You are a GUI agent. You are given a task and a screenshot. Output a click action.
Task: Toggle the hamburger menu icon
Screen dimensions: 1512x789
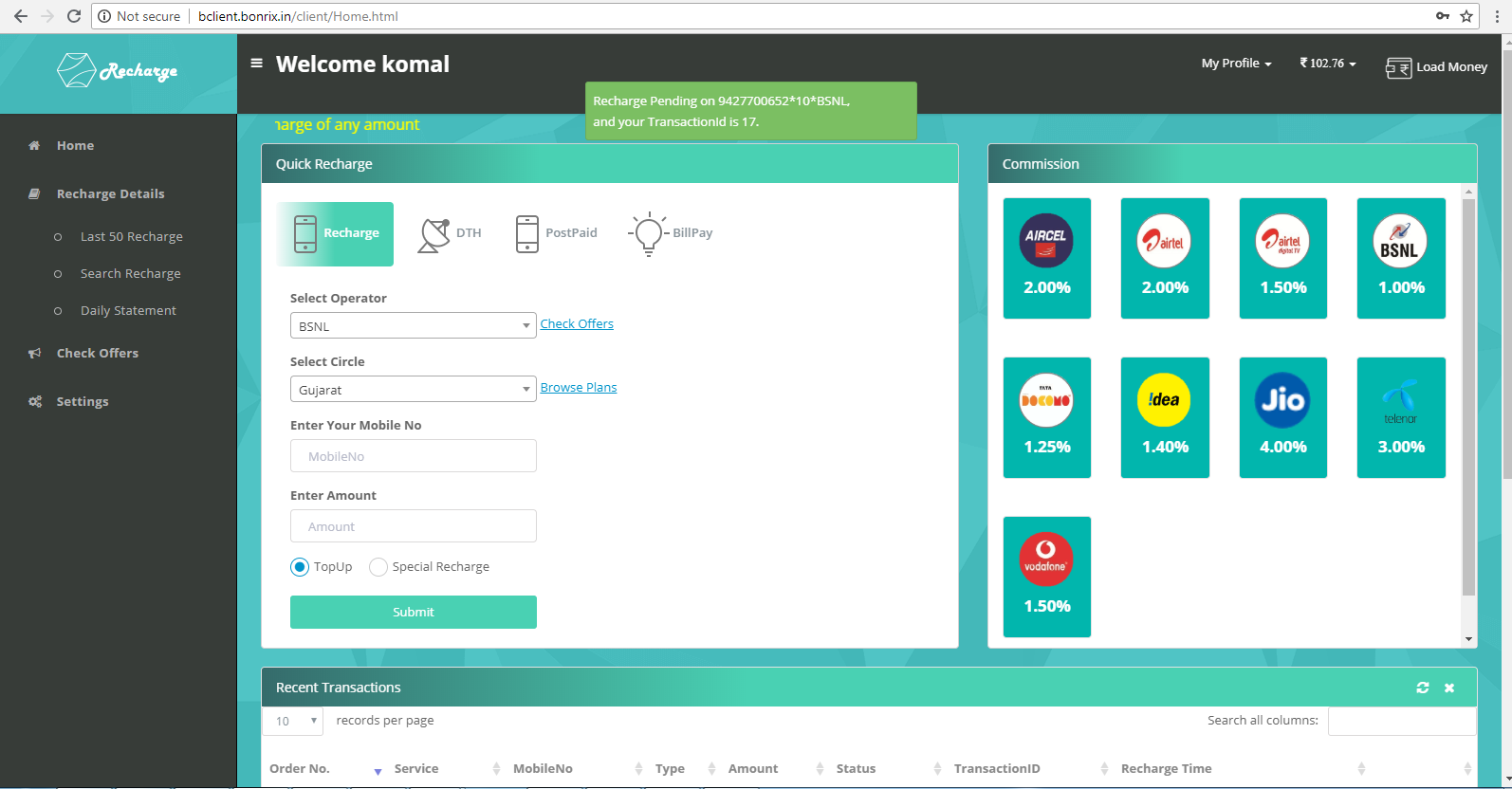tap(256, 64)
